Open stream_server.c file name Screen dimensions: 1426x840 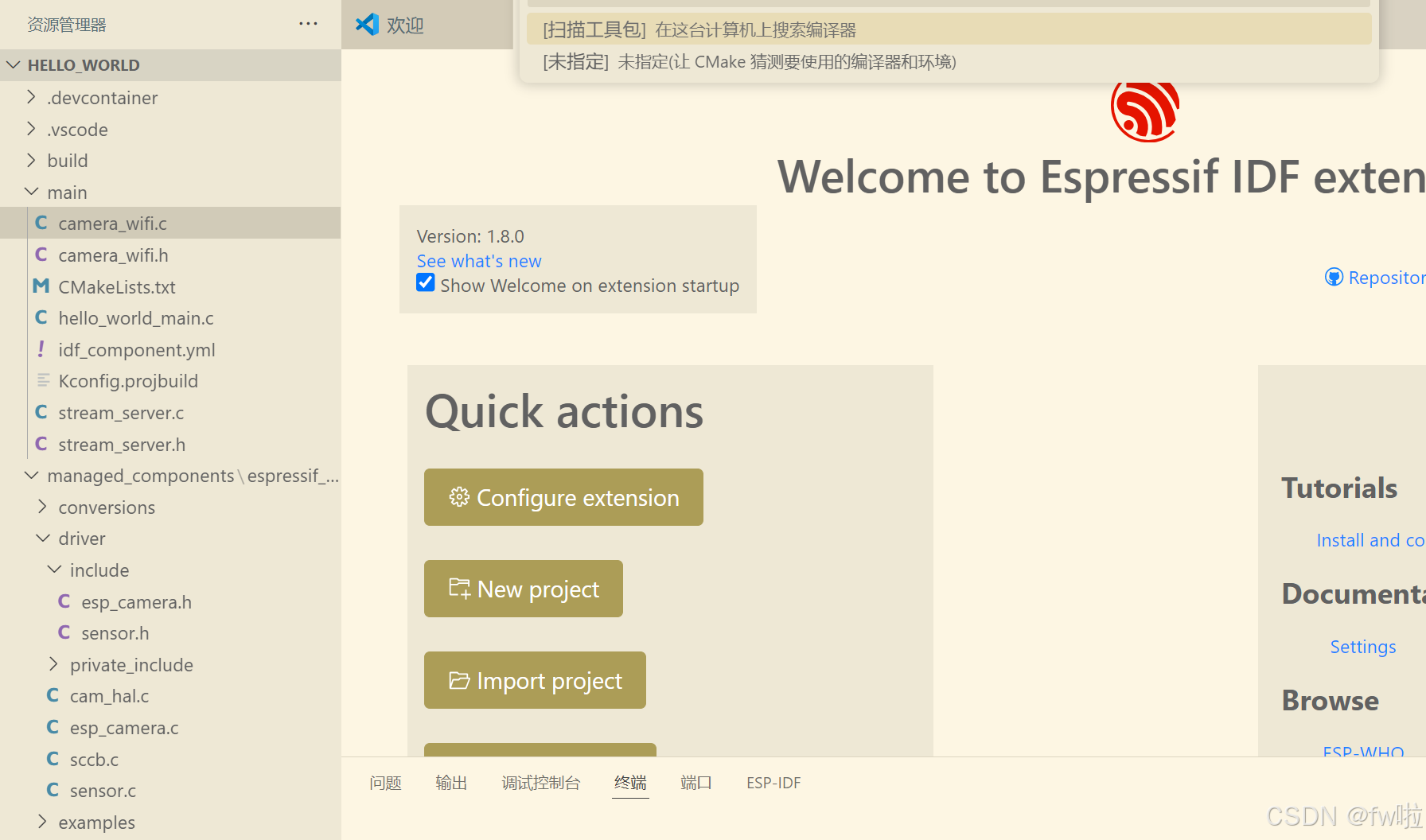(x=121, y=413)
